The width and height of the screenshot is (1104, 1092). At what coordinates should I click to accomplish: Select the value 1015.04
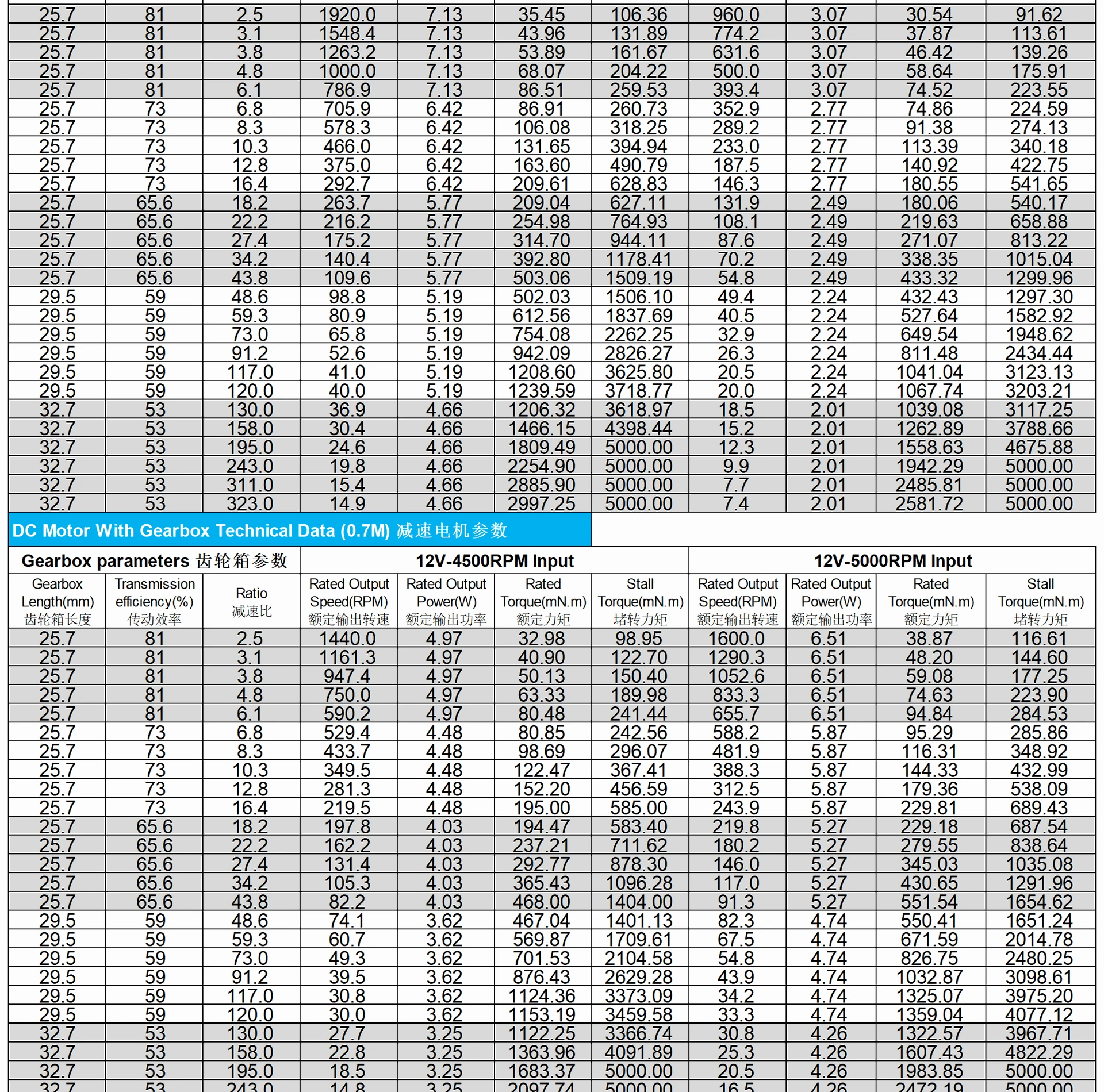(1039, 259)
